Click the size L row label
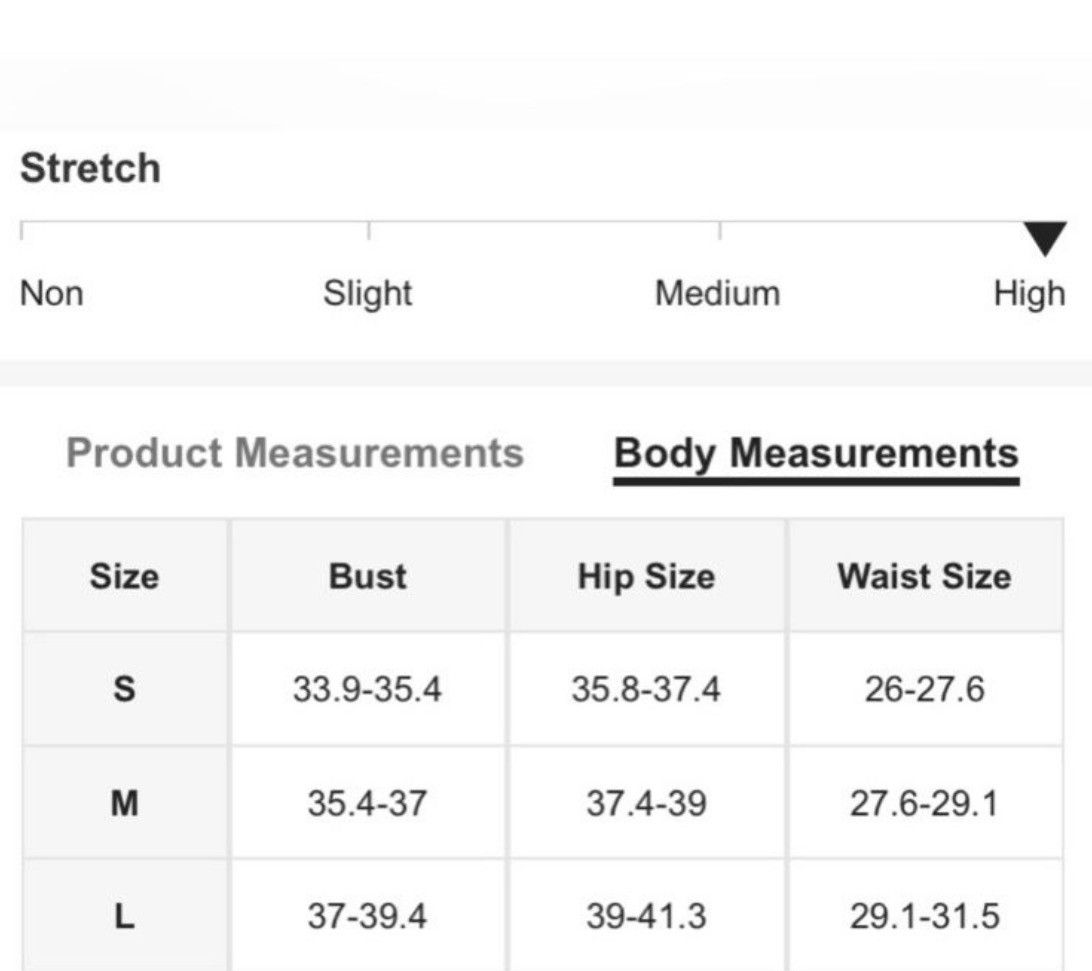This screenshot has height=971, width=1092. 125,915
